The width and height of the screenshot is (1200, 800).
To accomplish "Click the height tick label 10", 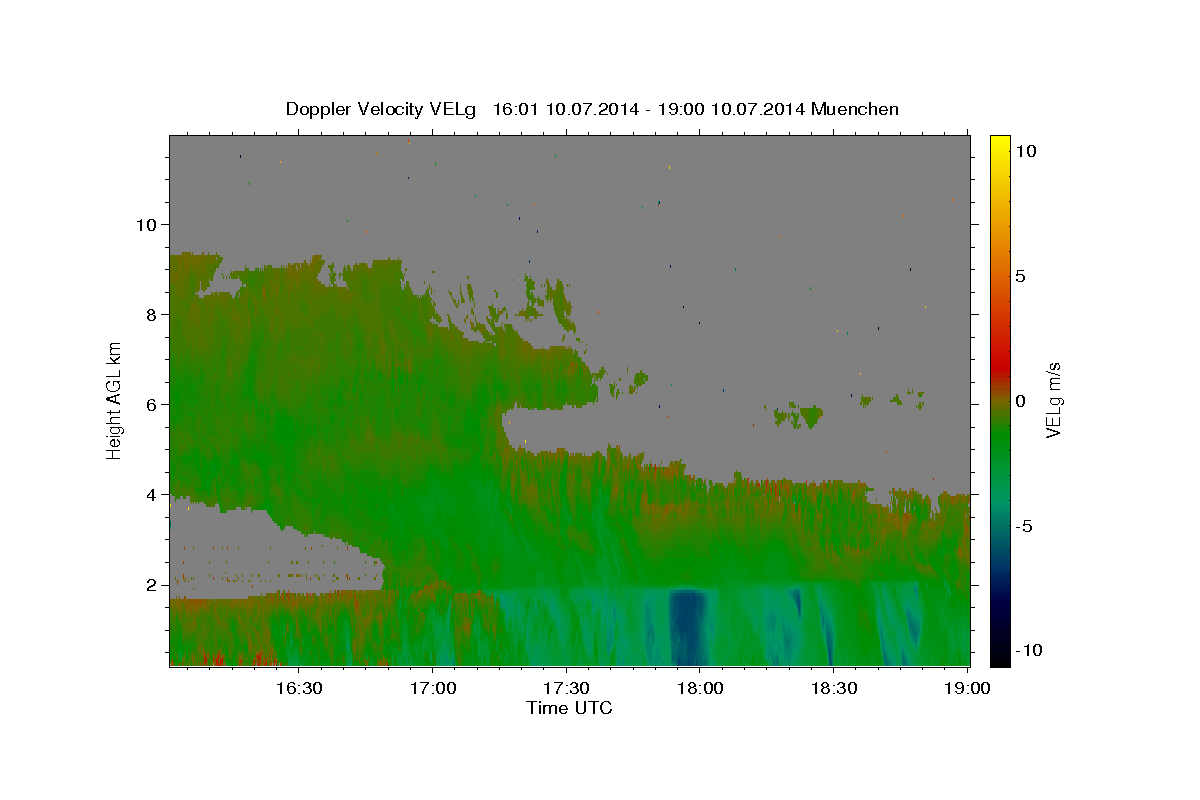I will tap(149, 225).
